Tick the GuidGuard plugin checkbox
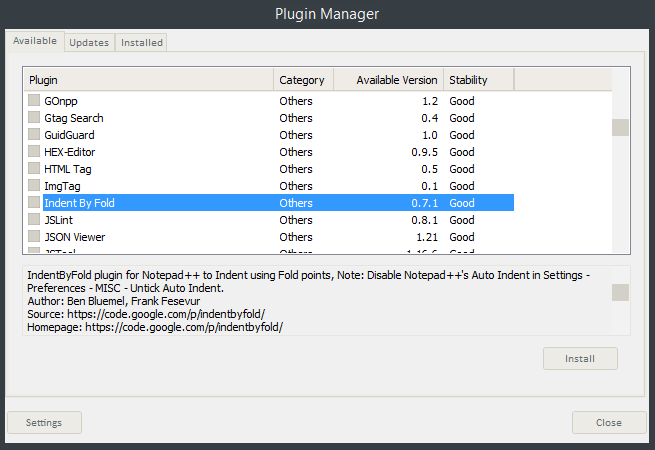Viewport: 655px width, 450px height. [x=34, y=135]
